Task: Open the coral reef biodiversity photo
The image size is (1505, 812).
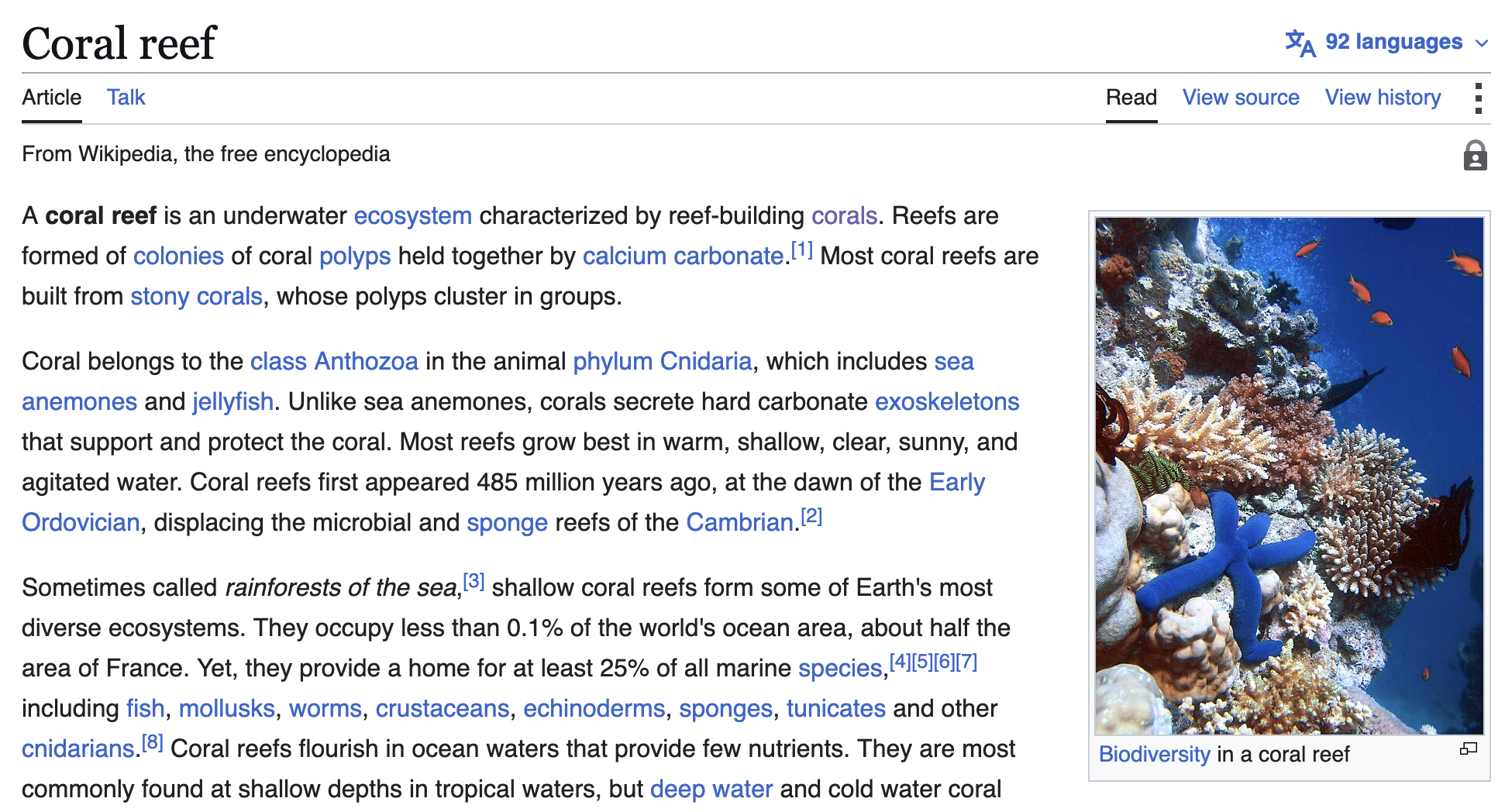Action: tap(1289, 476)
